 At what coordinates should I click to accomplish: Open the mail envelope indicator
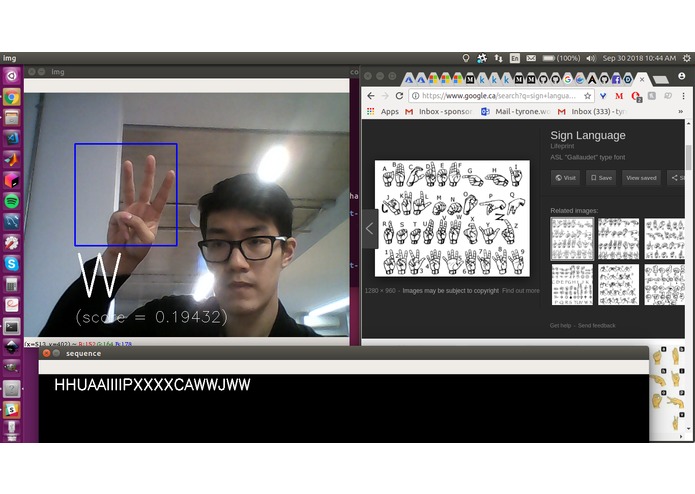tap(531, 58)
